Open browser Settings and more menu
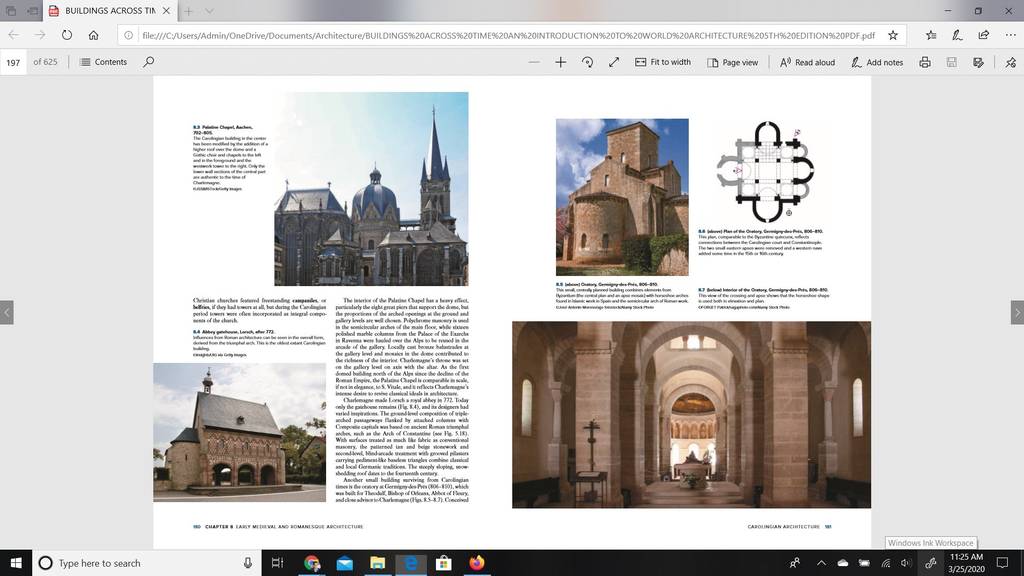The height and width of the screenshot is (576, 1024). tap(1010, 35)
